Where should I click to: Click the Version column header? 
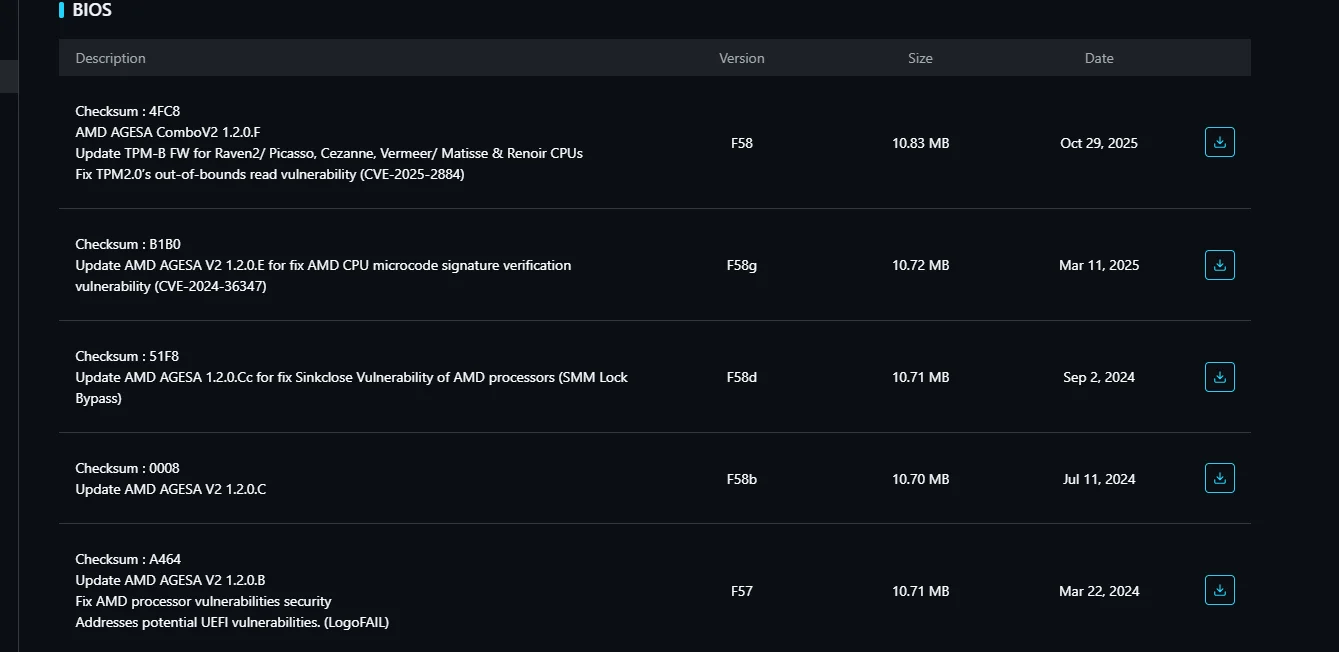[741, 58]
